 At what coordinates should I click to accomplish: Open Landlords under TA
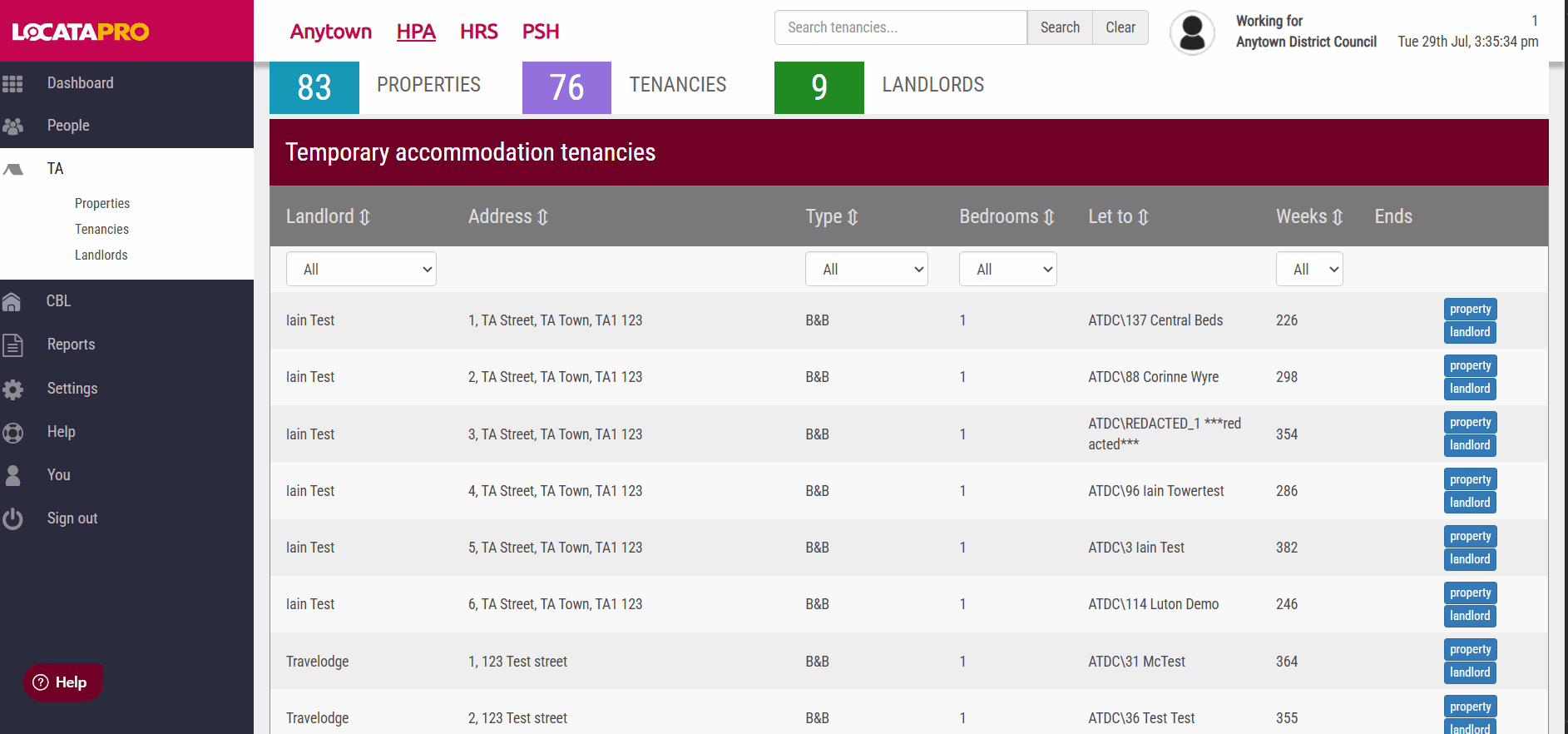click(x=101, y=255)
